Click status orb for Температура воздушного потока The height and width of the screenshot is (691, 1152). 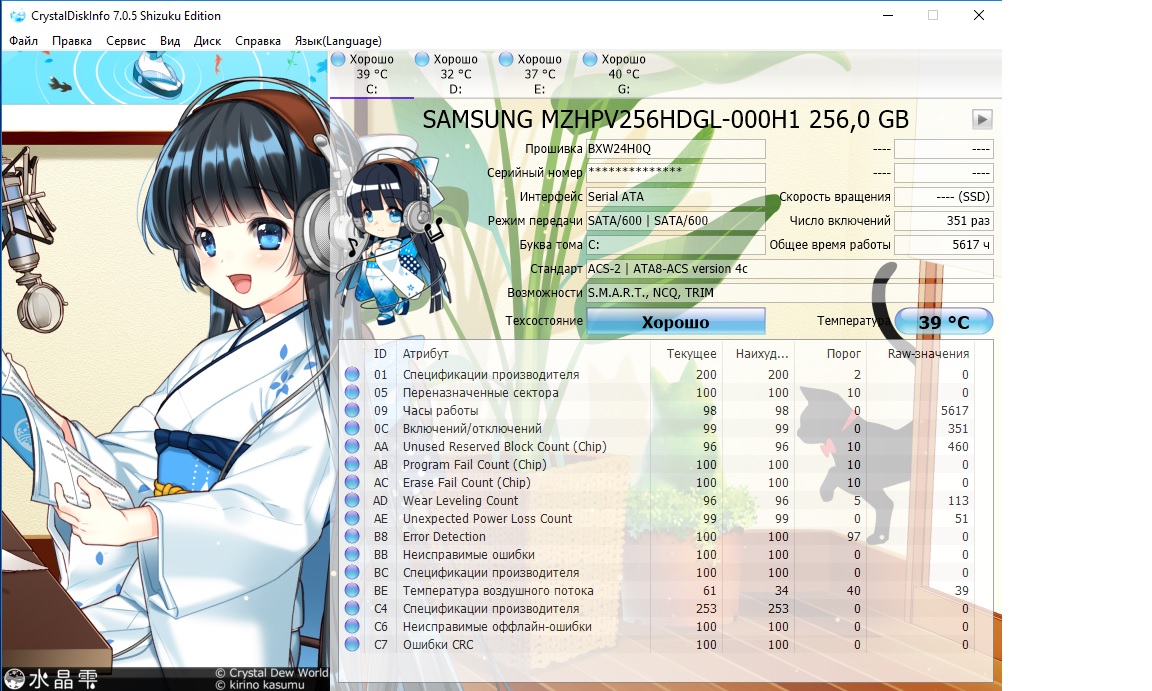tap(353, 590)
